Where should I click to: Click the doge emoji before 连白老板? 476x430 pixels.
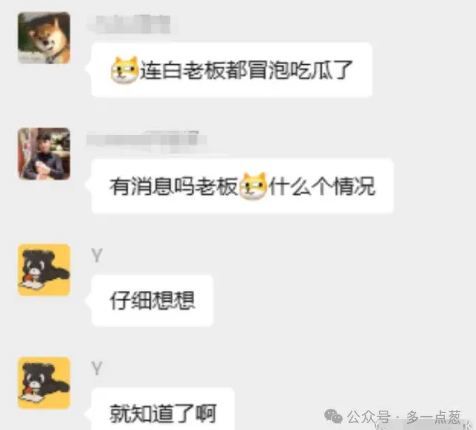(x=125, y=70)
